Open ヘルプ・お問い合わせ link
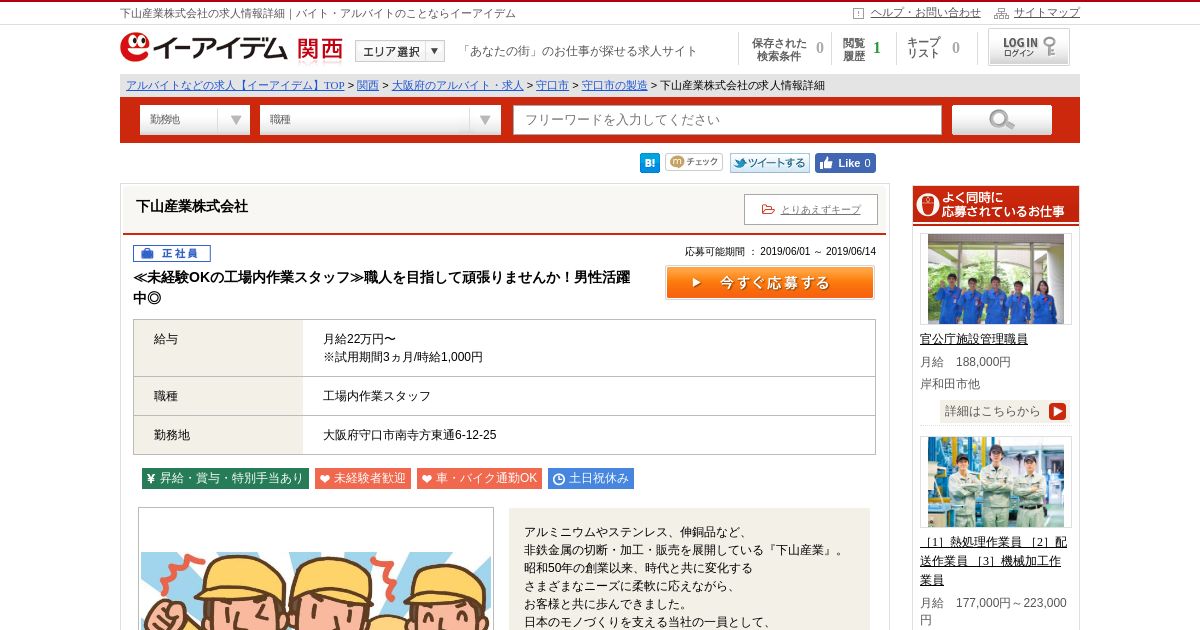 [925, 13]
